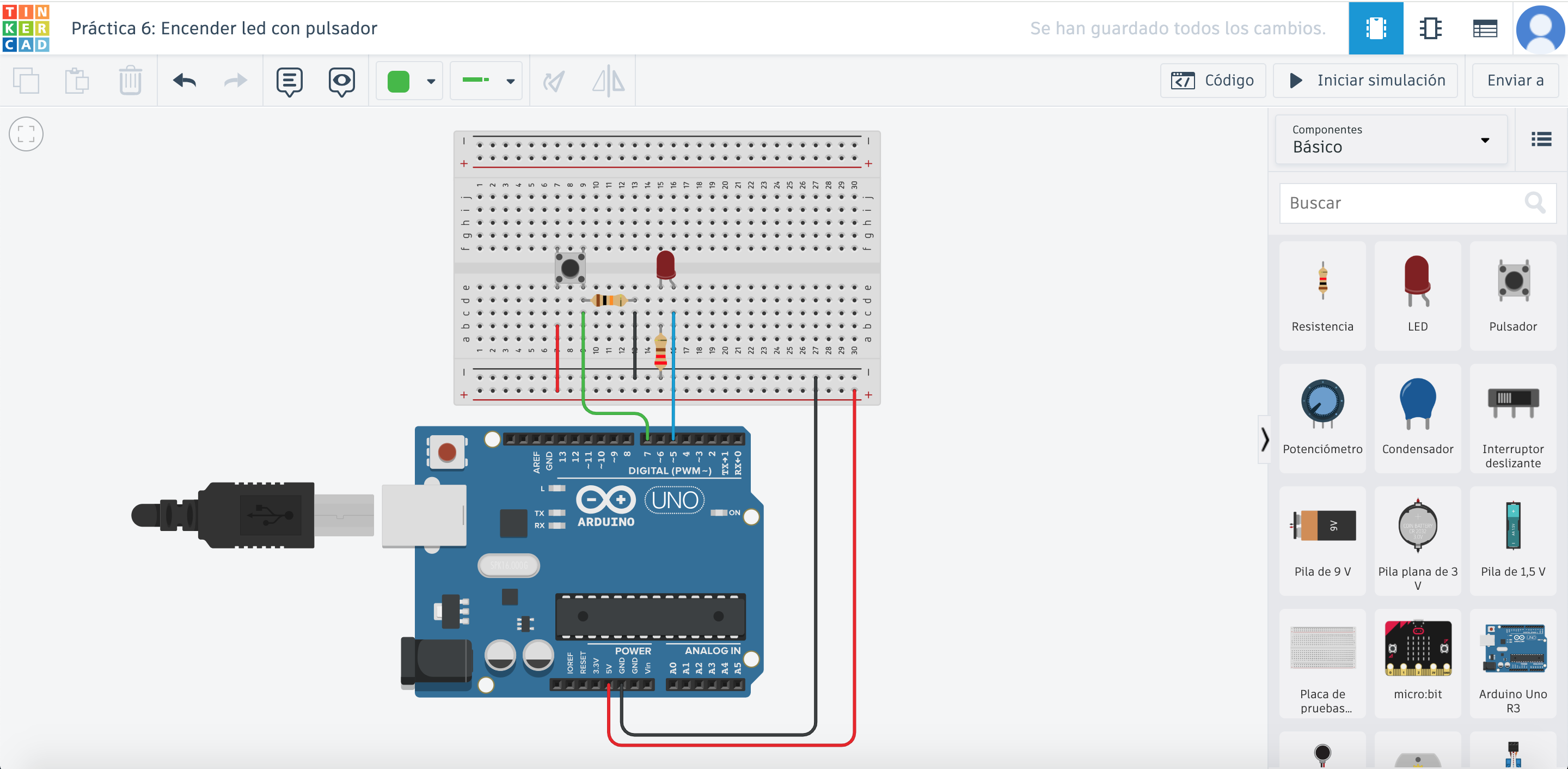Click the zoom to fit icon
This screenshot has width=1568, height=769.
[26, 134]
